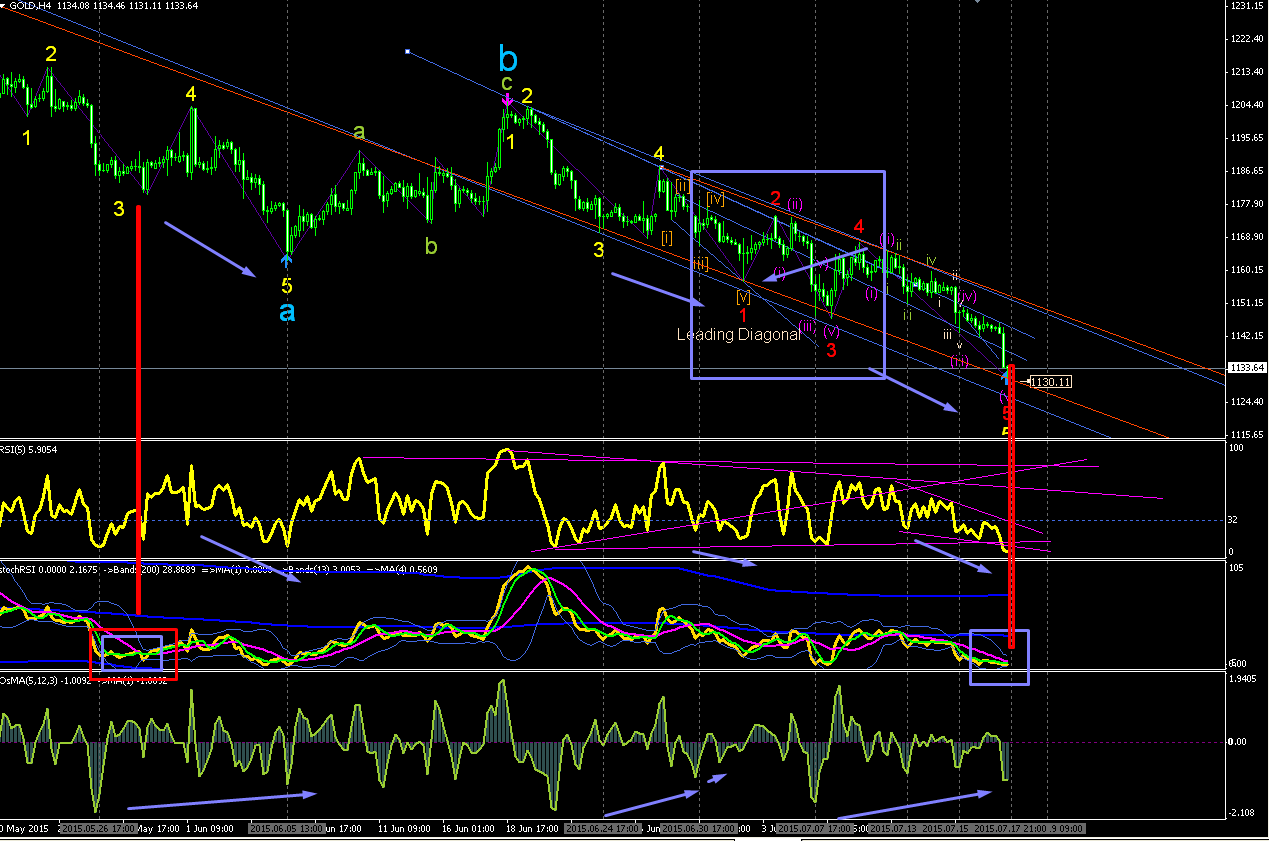Click the olive wave label 'a'
Viewport: 1269px width, 841px height.
pos(359,131)
